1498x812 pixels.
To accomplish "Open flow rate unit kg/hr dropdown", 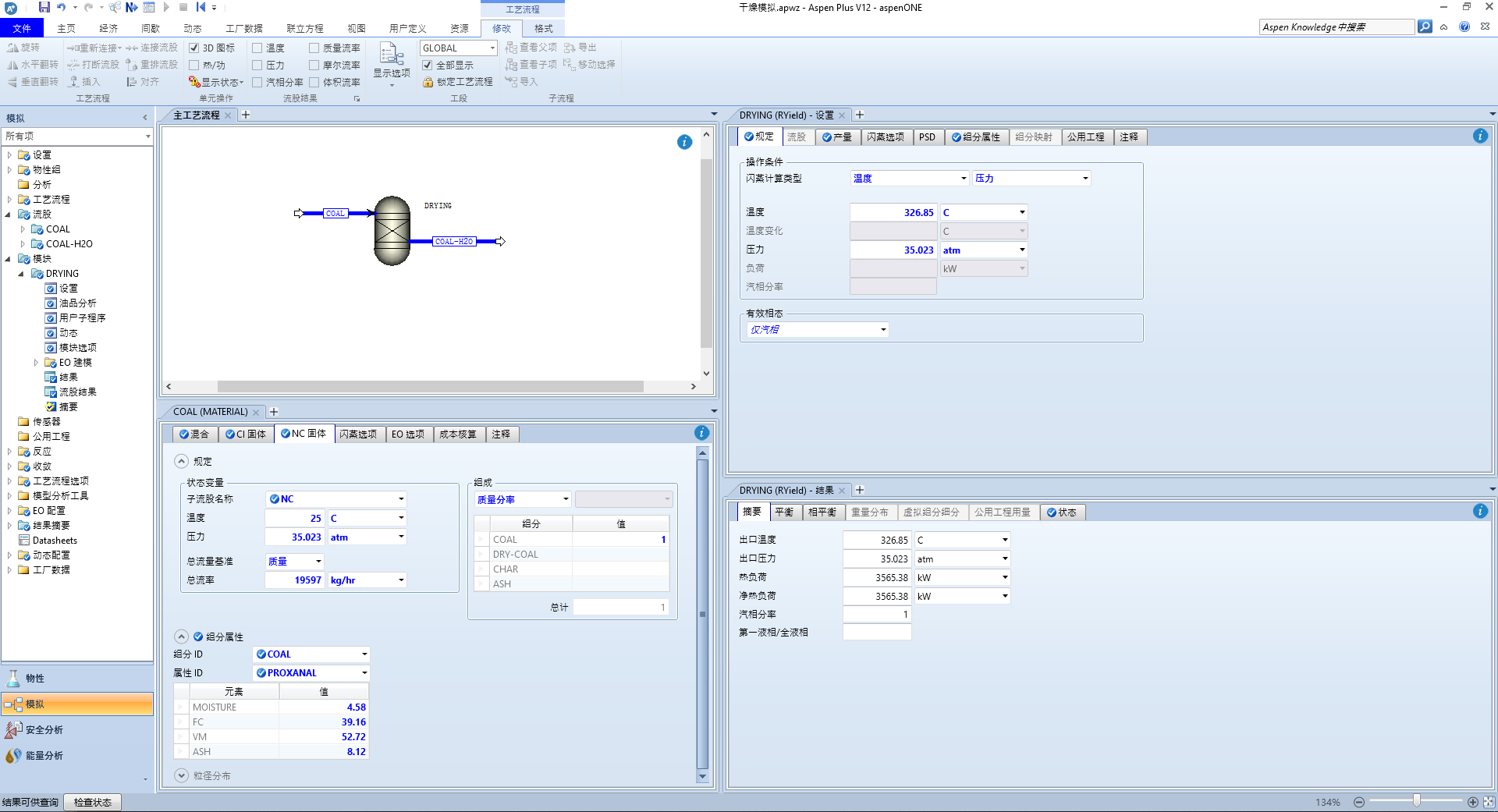I will (x=401, y=580).
